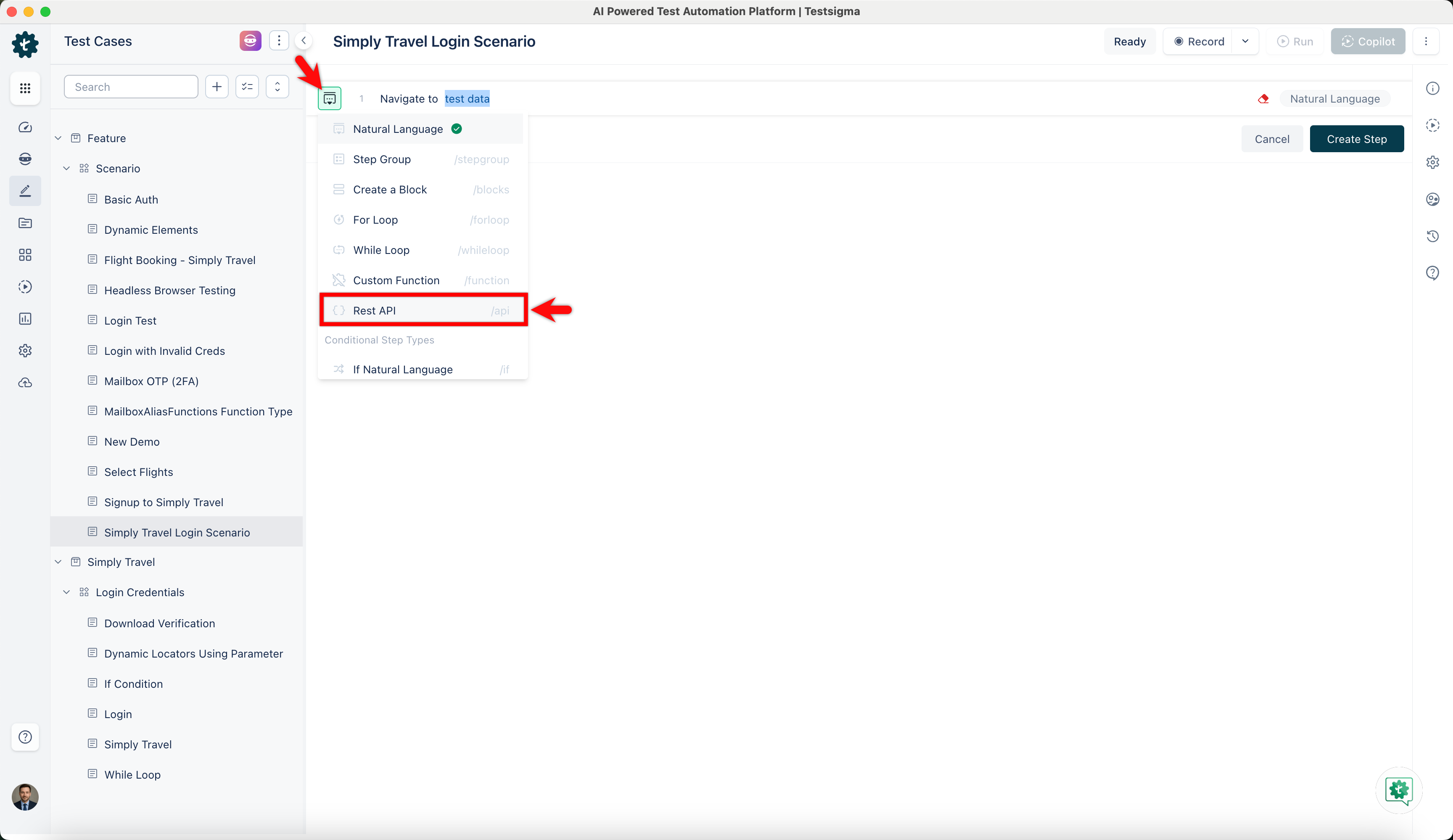Open the help icon in right panel
Viewport: 1453px width, 840px height.
pos(1433,273)
